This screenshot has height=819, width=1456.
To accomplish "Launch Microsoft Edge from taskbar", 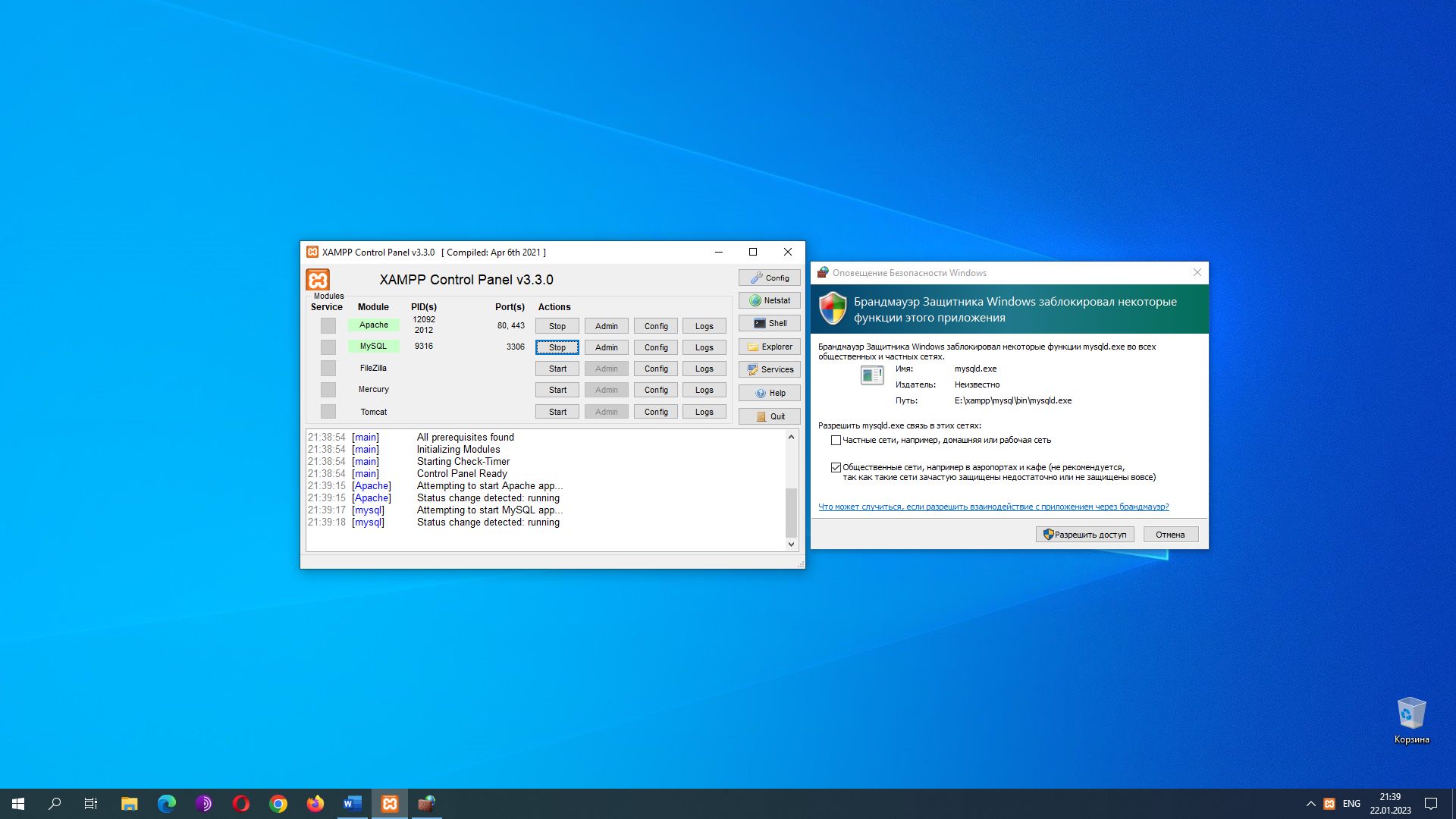I will (167, 804).
